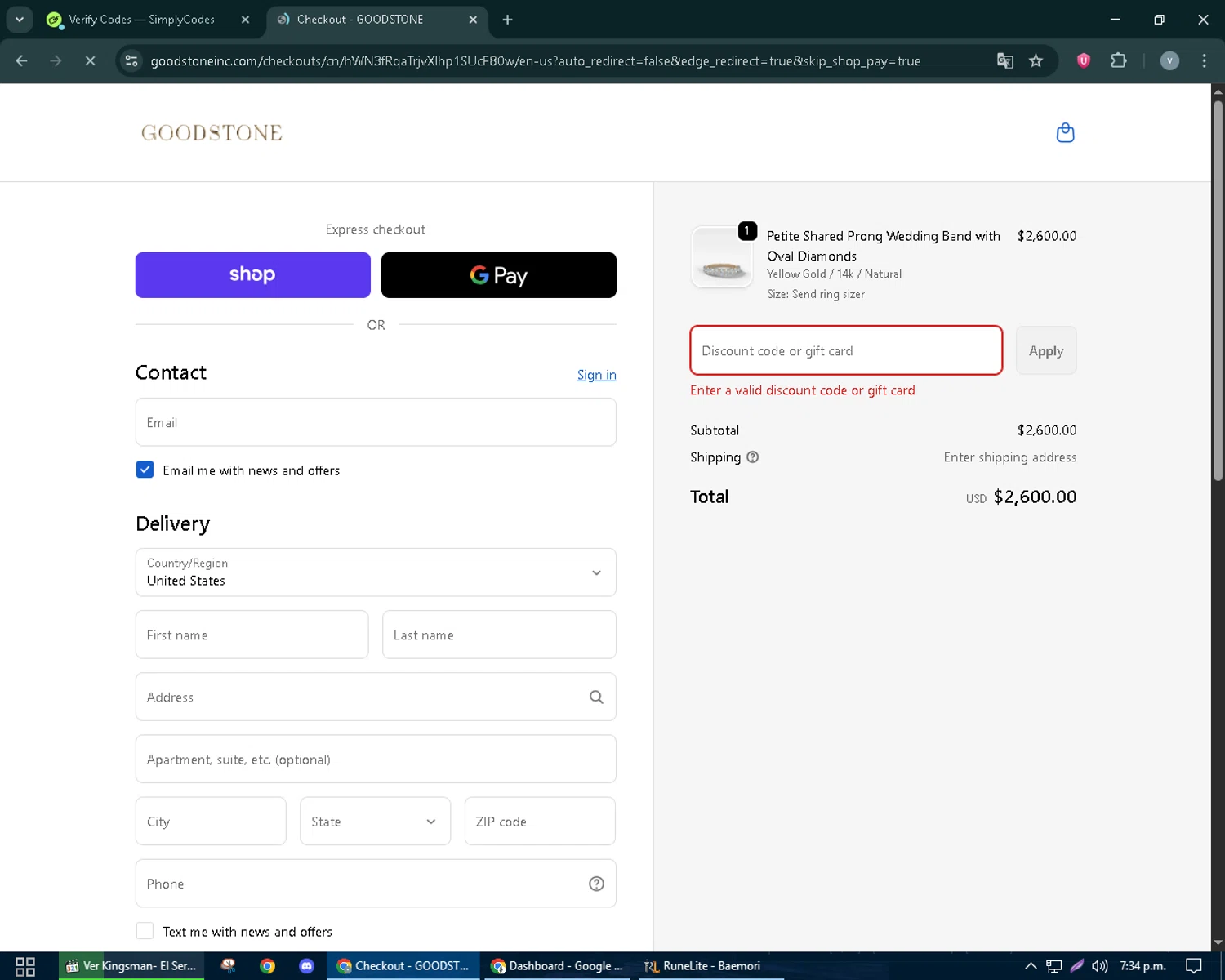
Task: Show hidden tray icons chevron
Action: coord(1031,966)
